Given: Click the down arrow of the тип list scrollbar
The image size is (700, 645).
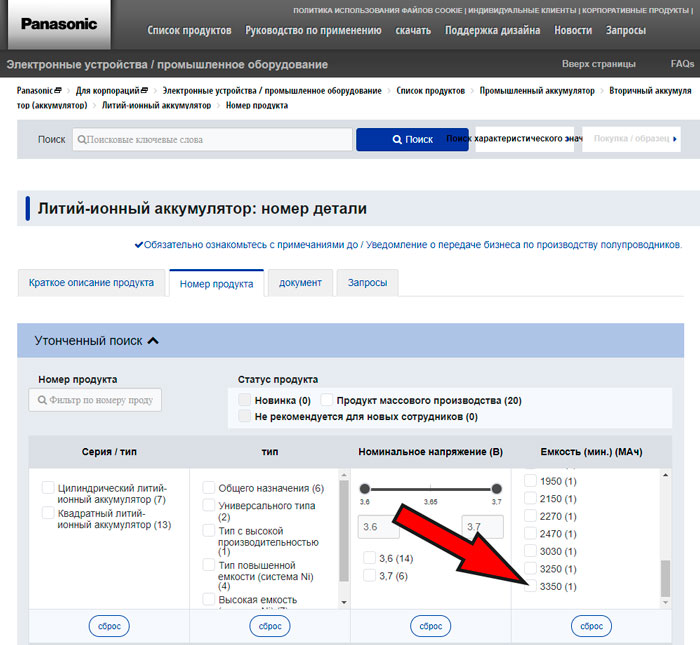Looking at the screenshot, I should coord(344,602).
